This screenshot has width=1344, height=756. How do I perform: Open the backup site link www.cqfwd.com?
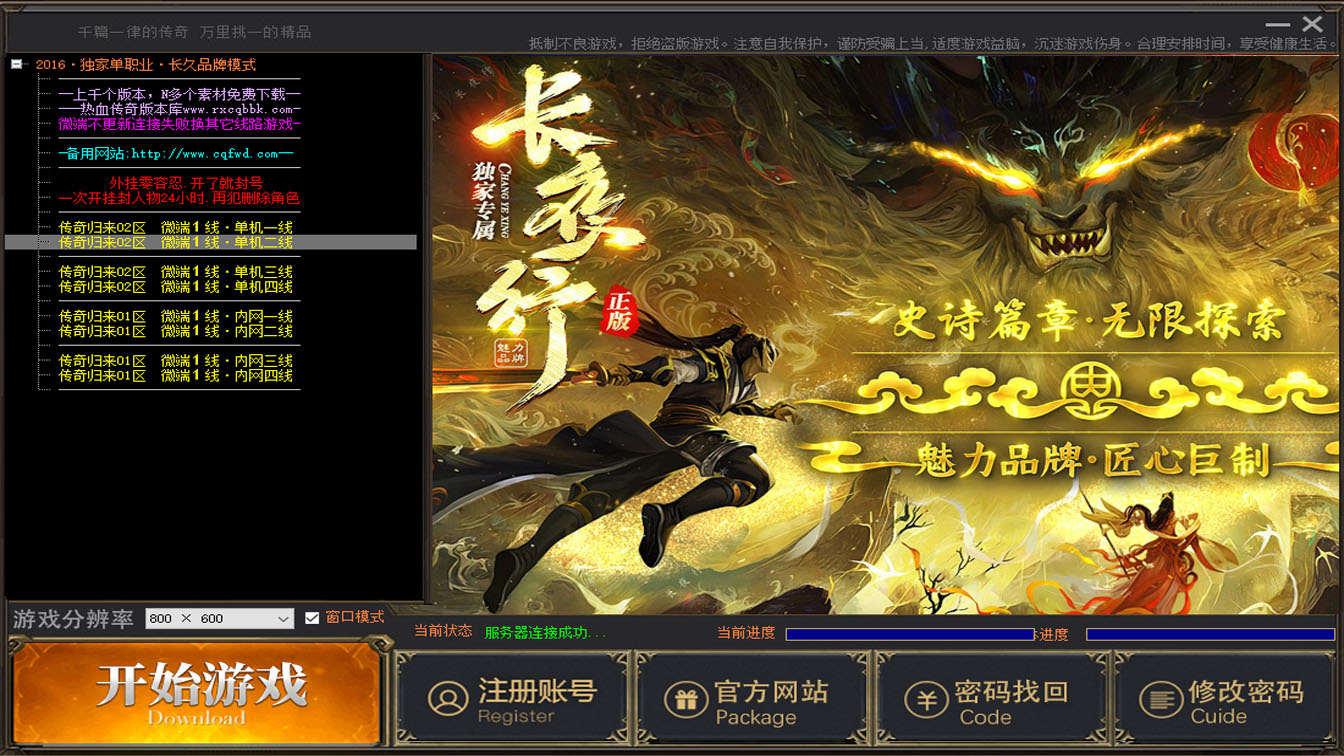click(175, 154)
